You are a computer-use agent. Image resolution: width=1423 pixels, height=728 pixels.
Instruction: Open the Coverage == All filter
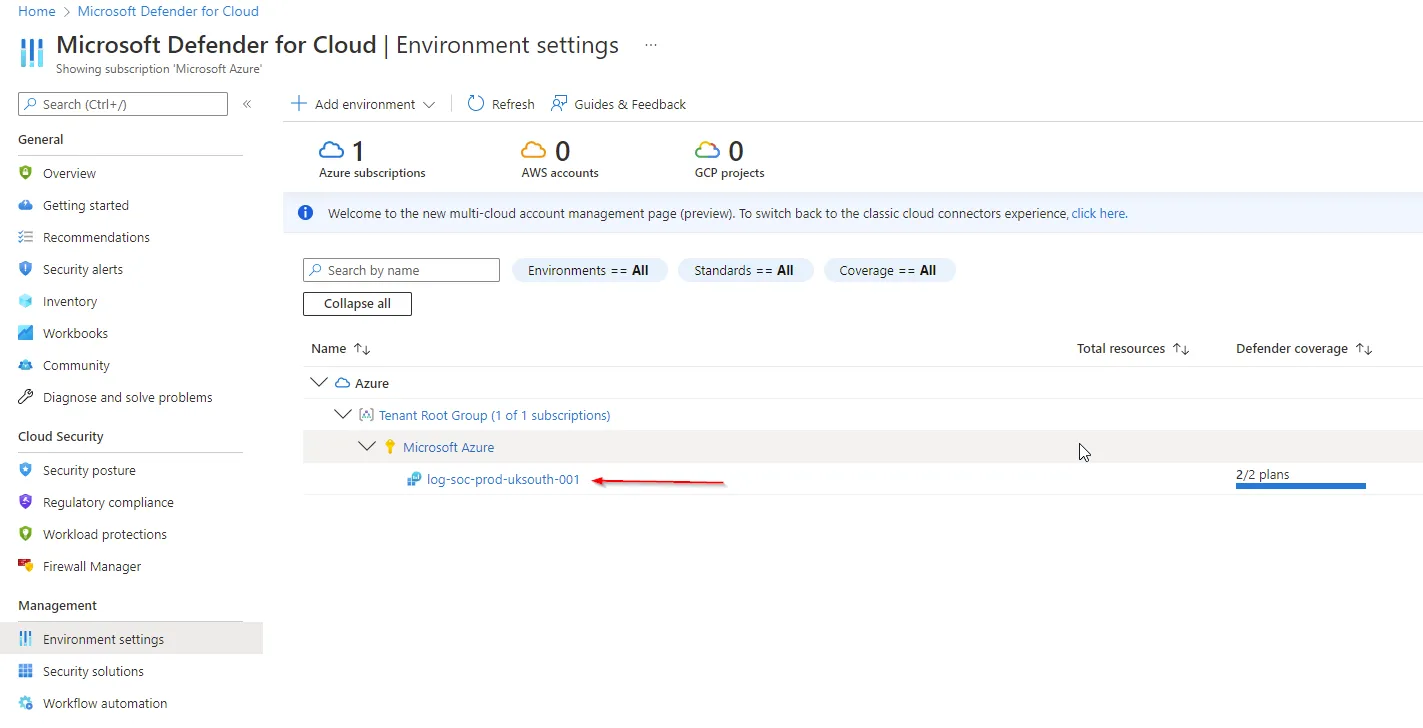(x=889, y=270)
